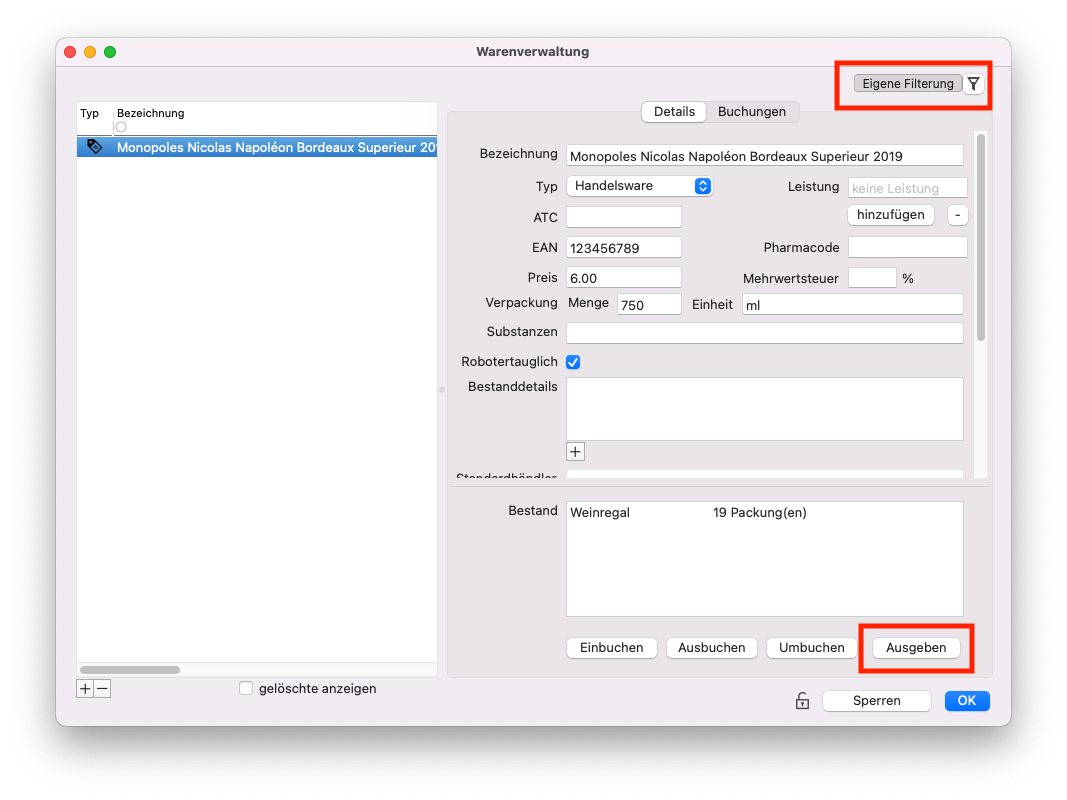Viewport: 1067px width, 800px height.
Task: Toggle Robotertauglich checkbox
Action: (x=573, y=362)
